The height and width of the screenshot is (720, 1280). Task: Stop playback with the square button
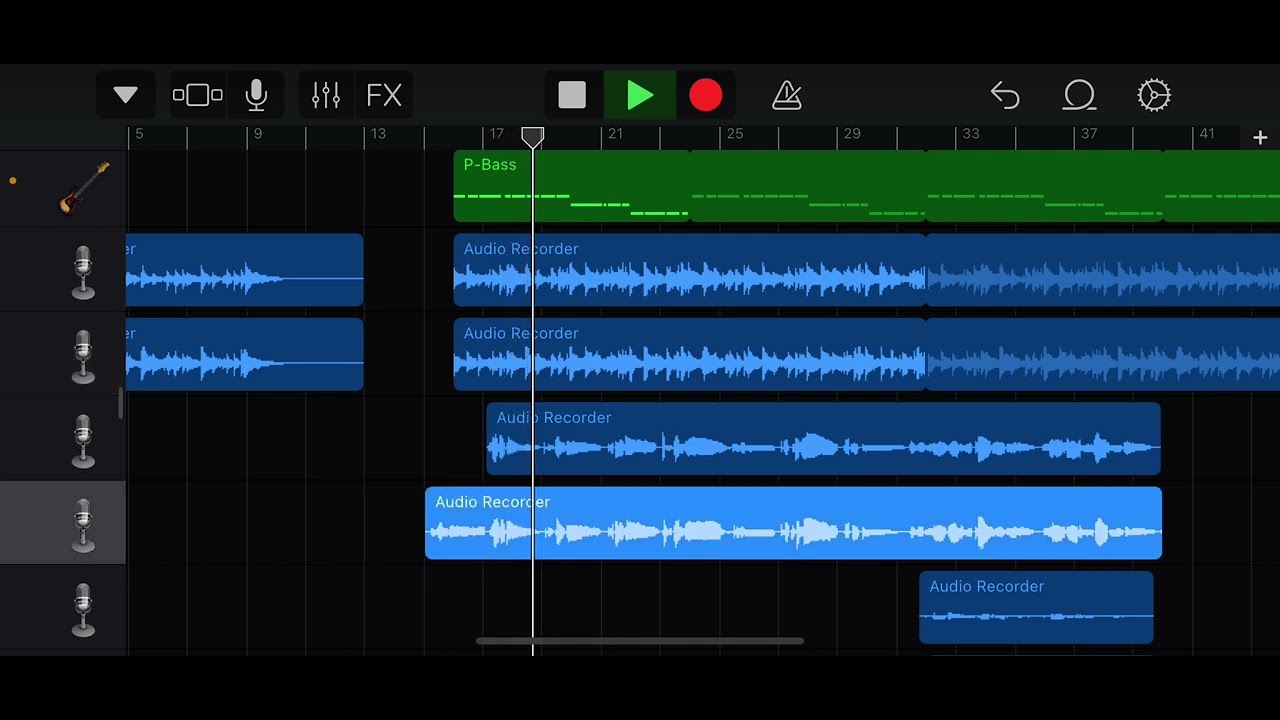(572, 95)
